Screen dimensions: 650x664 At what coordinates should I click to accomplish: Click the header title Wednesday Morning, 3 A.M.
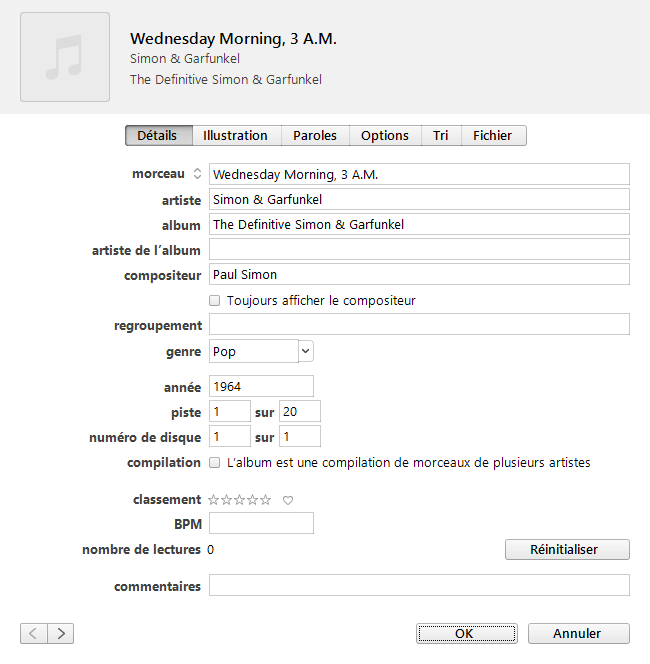click(233, 39)
